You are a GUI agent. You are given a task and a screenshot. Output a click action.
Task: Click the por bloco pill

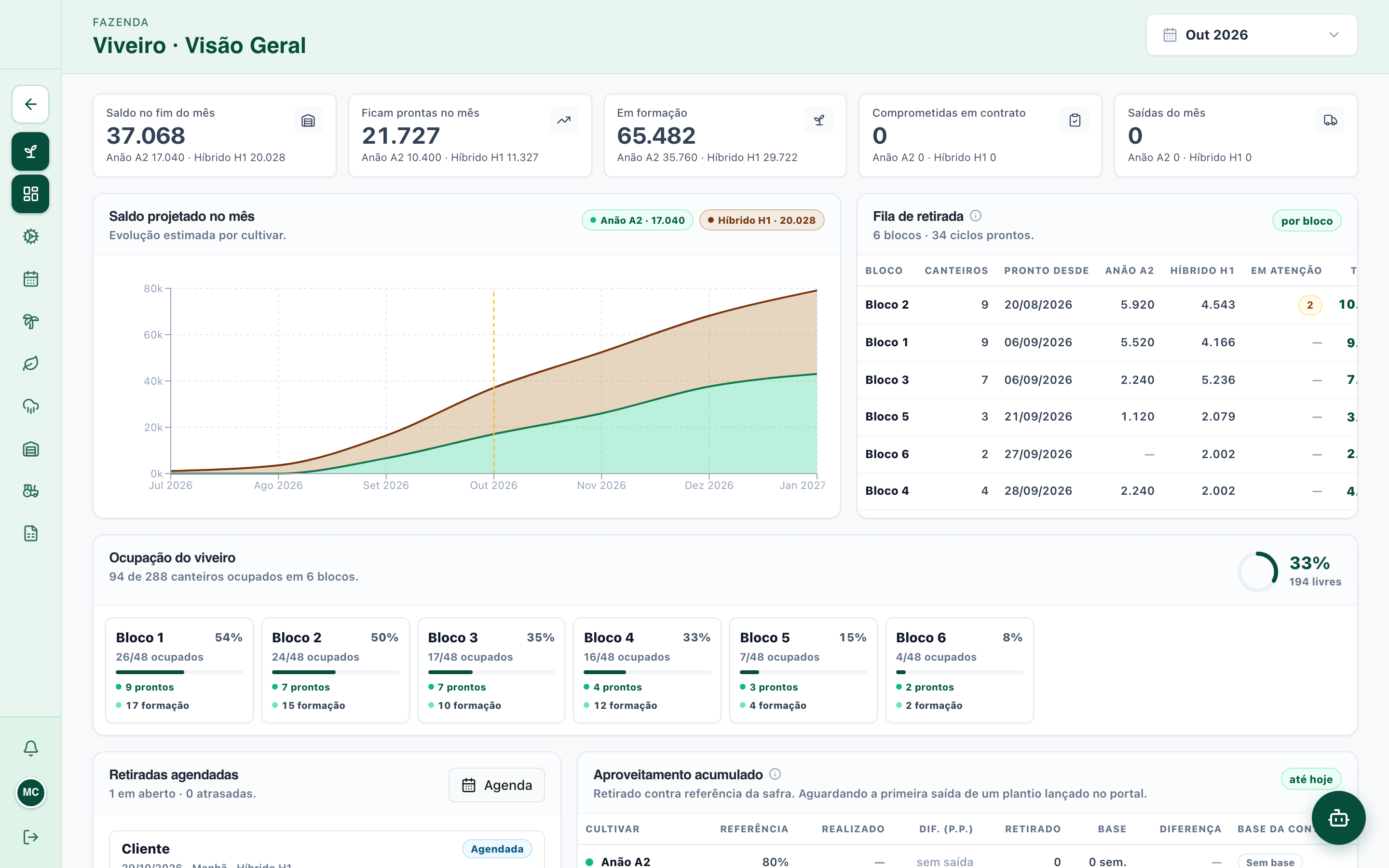pos(1307,221)
